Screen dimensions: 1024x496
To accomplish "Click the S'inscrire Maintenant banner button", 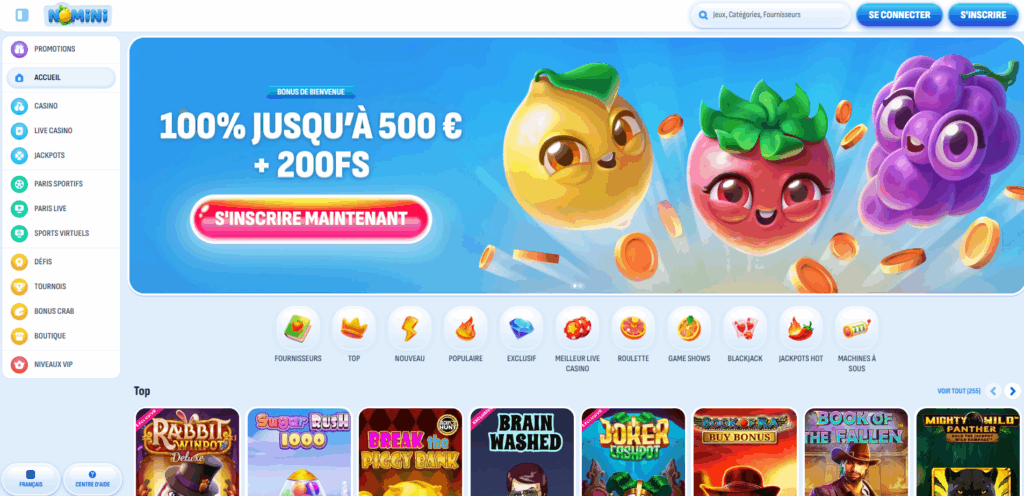I will (x=311, y=219).
